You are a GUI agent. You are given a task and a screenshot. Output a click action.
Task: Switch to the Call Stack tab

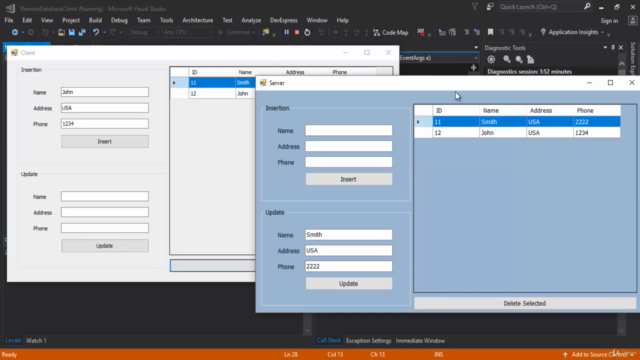click(x=329, y=340)
